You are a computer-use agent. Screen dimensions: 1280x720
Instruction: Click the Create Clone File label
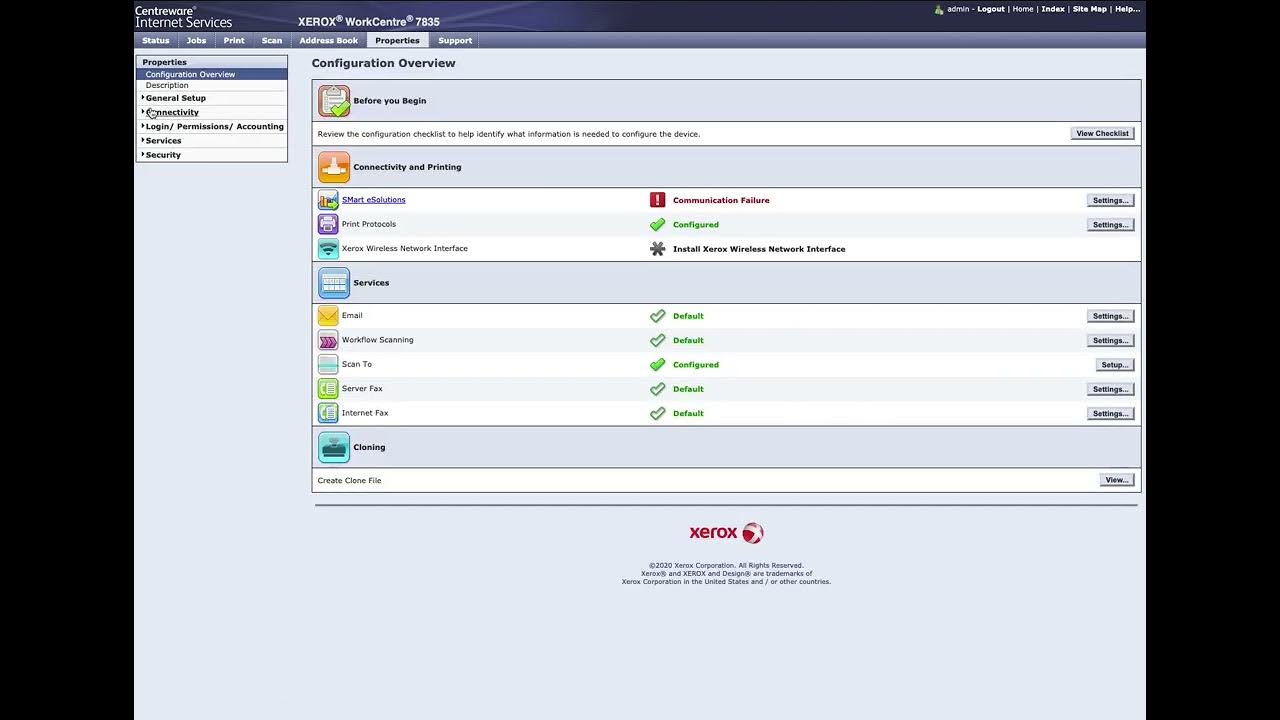point(349,481)
